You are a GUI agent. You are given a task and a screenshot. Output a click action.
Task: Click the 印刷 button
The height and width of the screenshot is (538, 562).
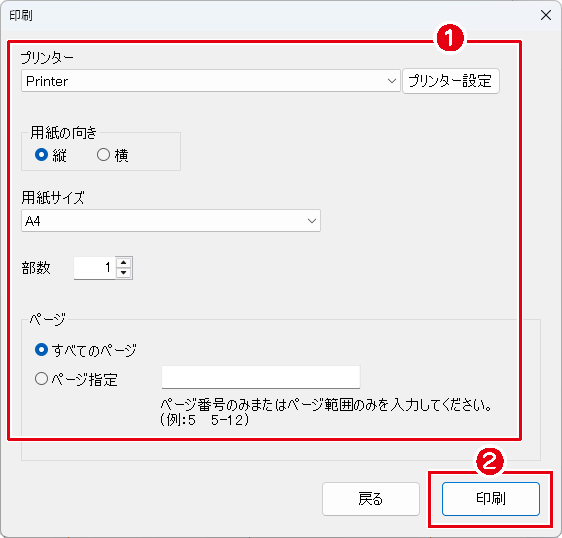[x=490, y=499]
